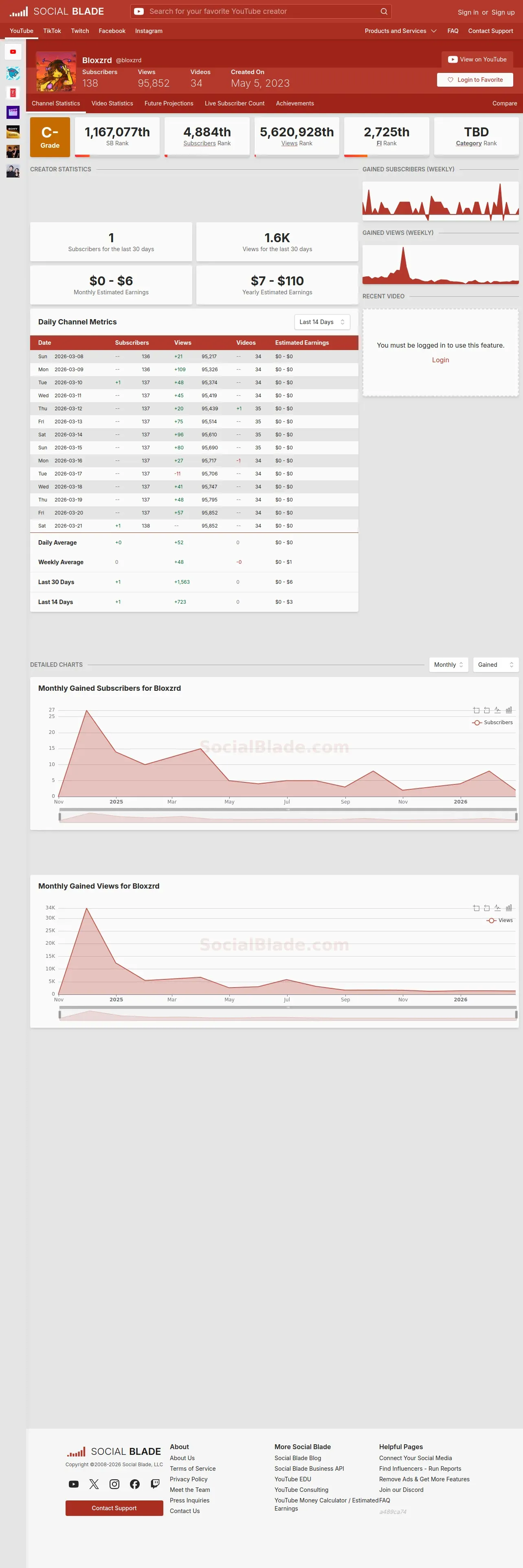Click the left handle of Subscribers range slider
Screen dimensions: 523x1568
(59, 816)
